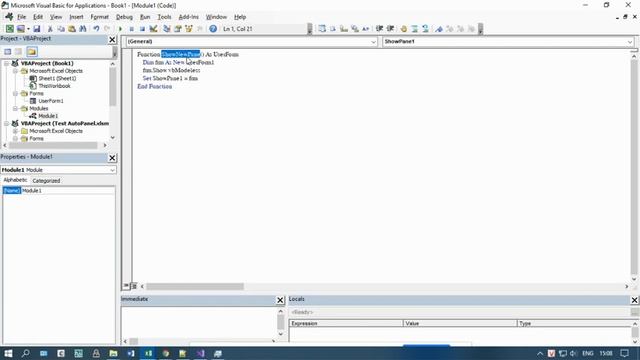Expand Microsoft Excel Objects under Test AutoPanel project
Viewport: 640px width, 360px height.
[16, 131]
